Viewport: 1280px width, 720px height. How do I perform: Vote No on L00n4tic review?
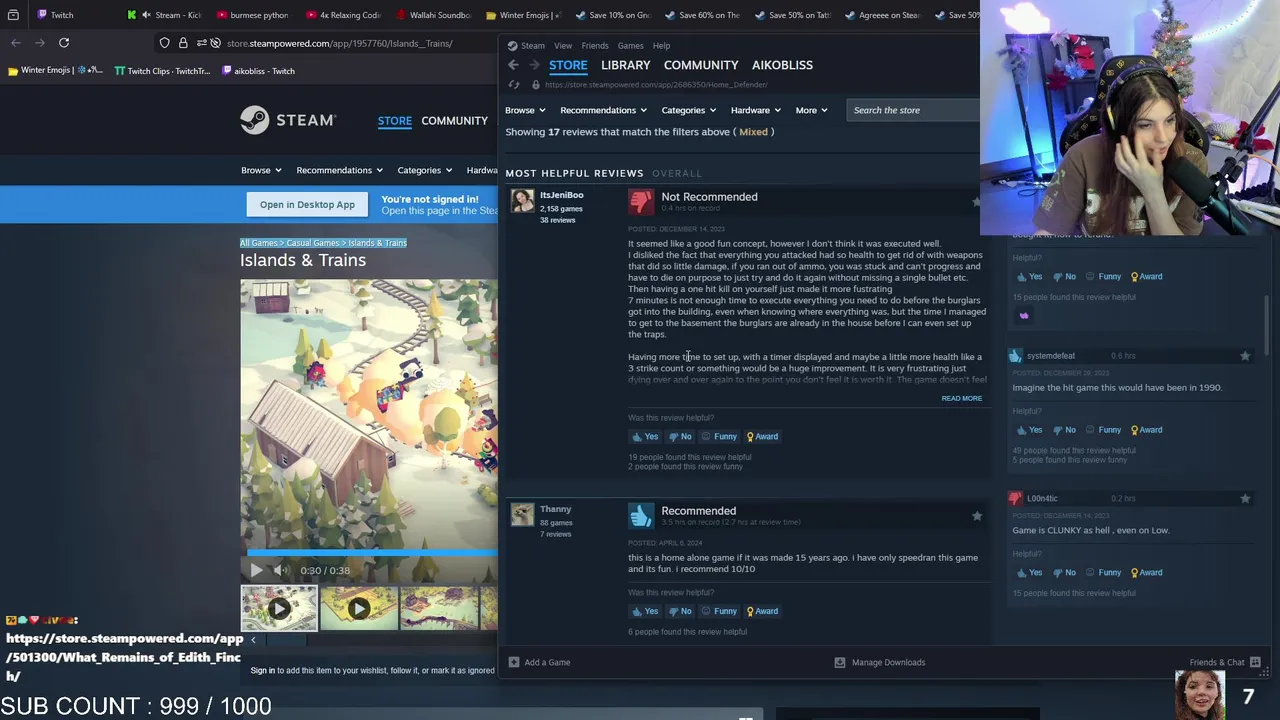pyautogui.click(x=1064, y=573)
